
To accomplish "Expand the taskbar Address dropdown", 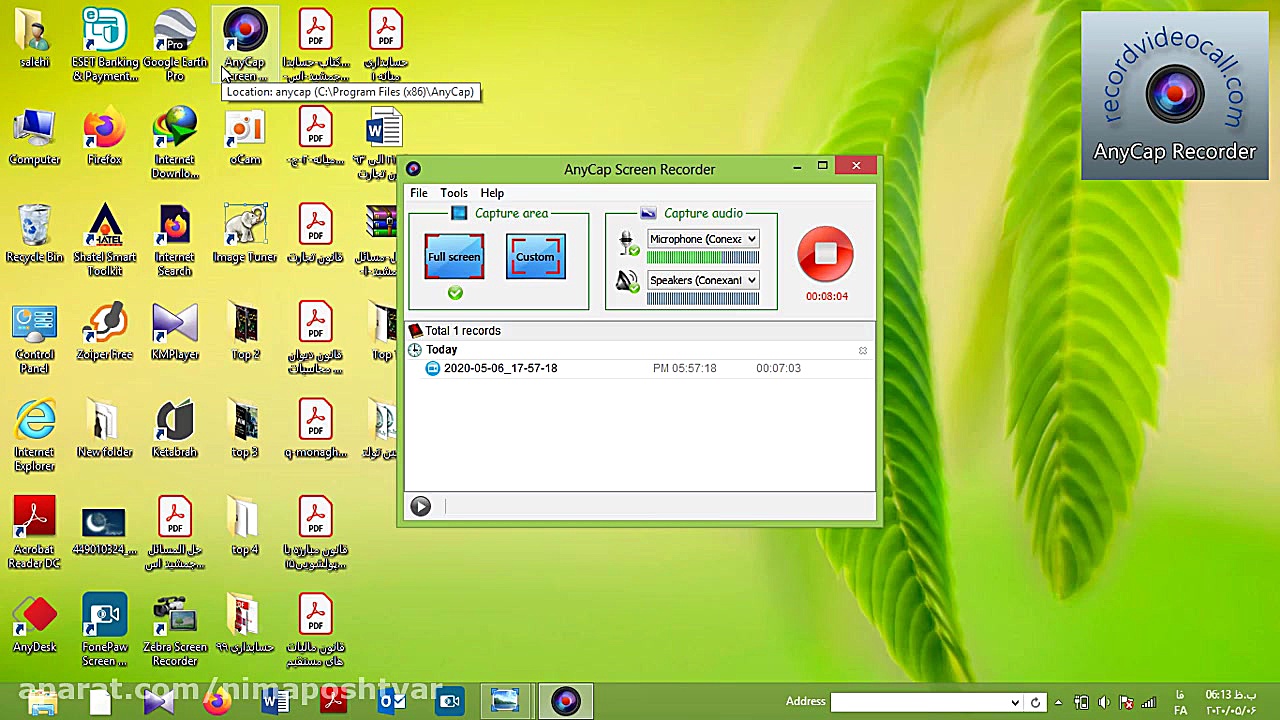I will pyautogui.click(x=1015, y=702).
